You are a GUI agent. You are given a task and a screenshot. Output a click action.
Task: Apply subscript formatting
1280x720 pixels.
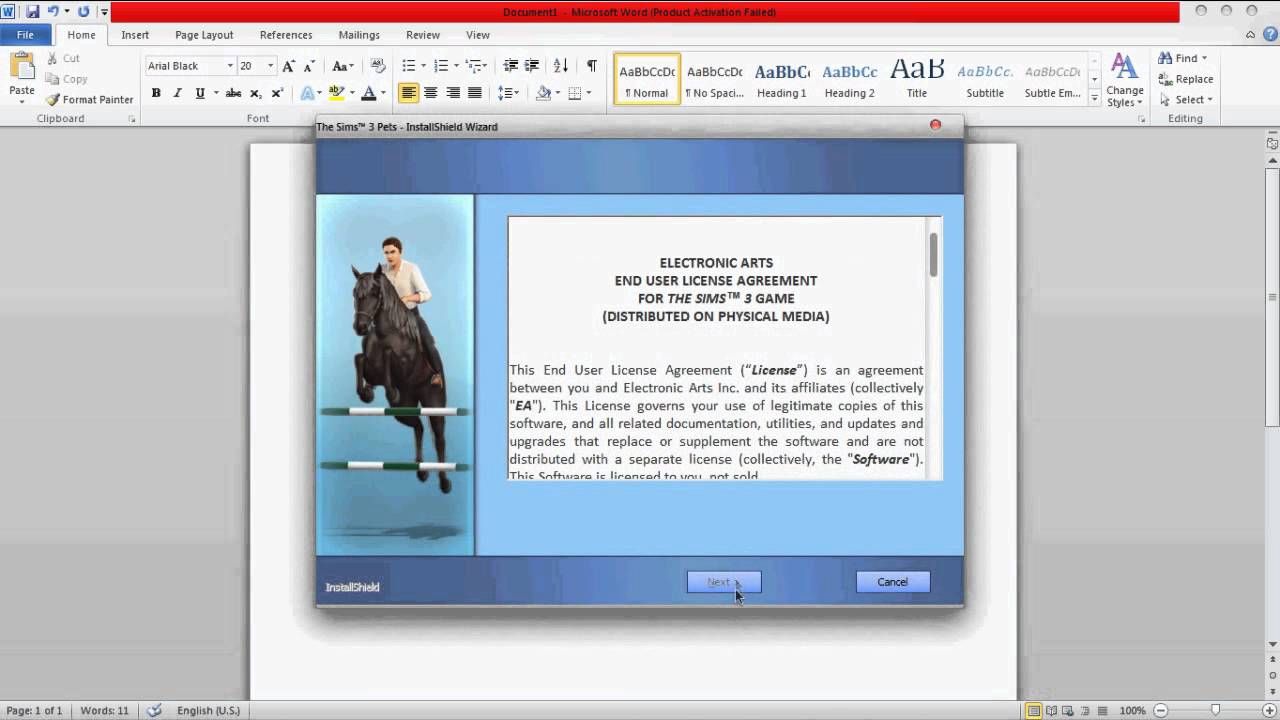(256, 93)
